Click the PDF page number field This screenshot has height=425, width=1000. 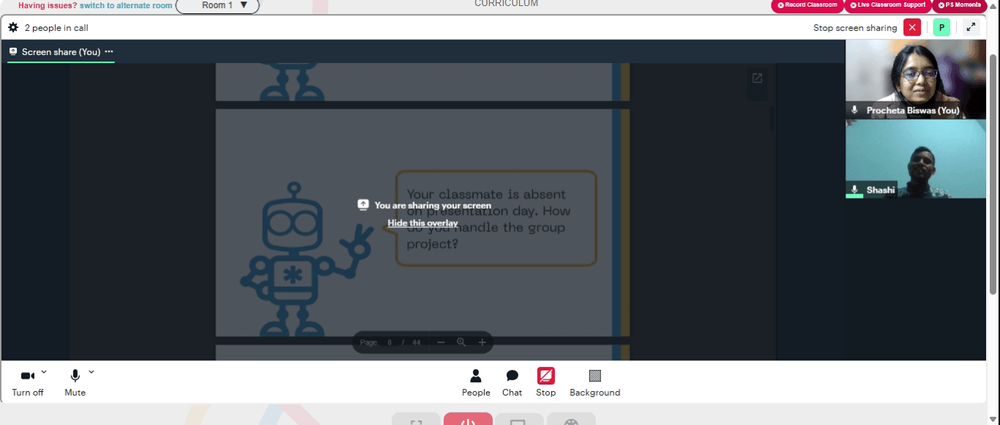pyautogui.click(x=390, y=343)
